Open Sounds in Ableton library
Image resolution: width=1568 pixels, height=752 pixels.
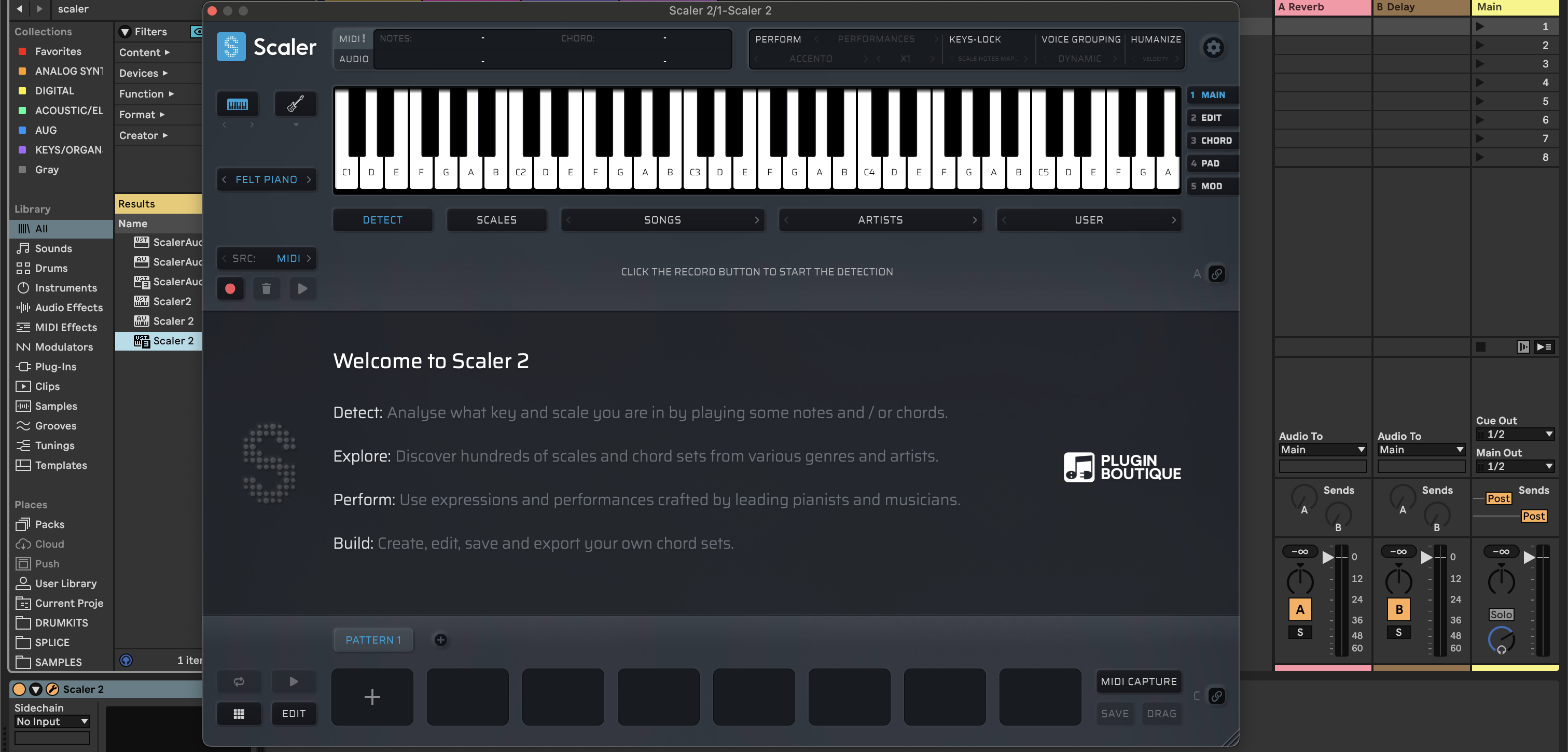pyautogui.click(x=53, y=248)
